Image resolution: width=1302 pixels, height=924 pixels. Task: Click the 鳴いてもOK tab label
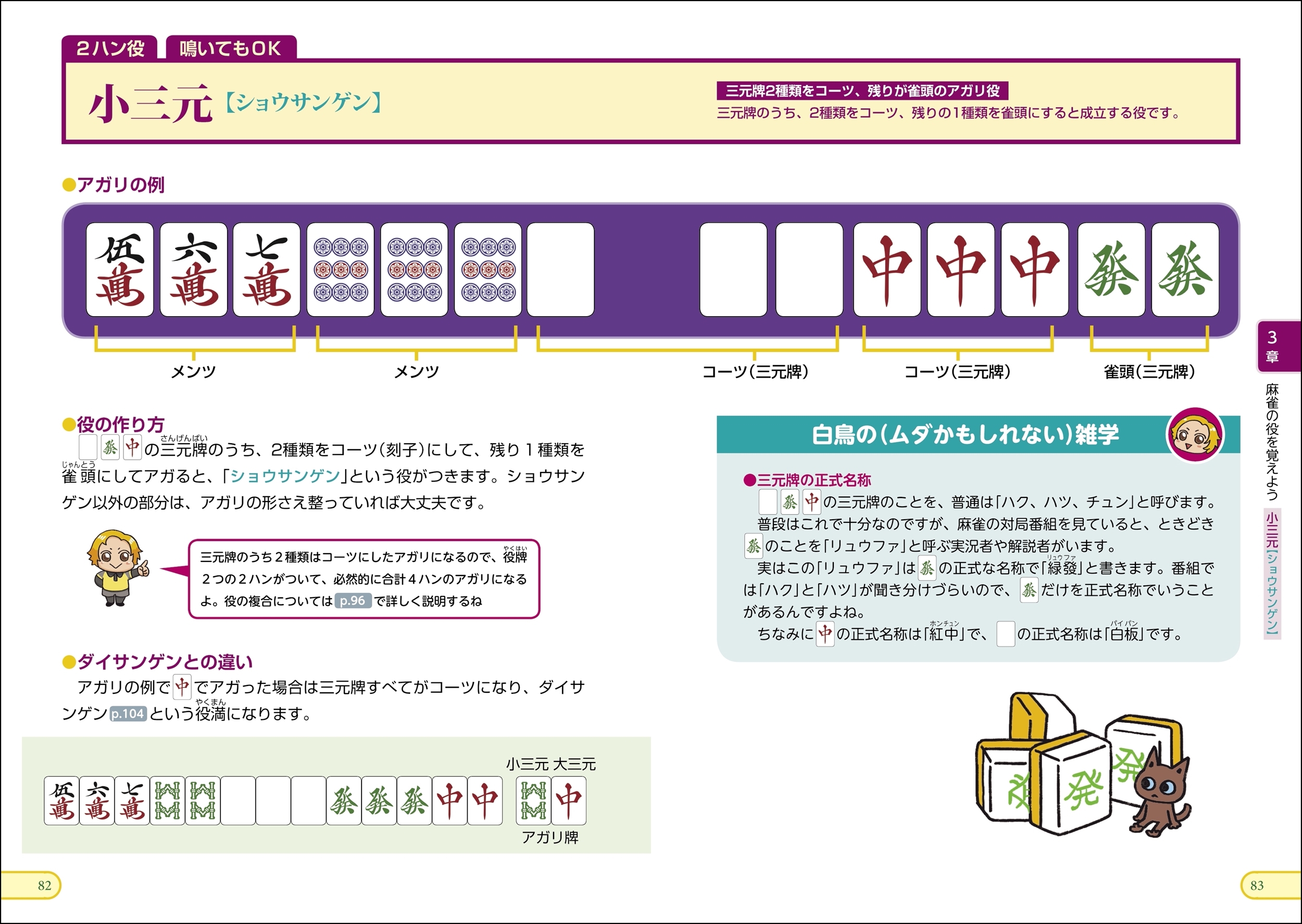[x=230, y=48]
